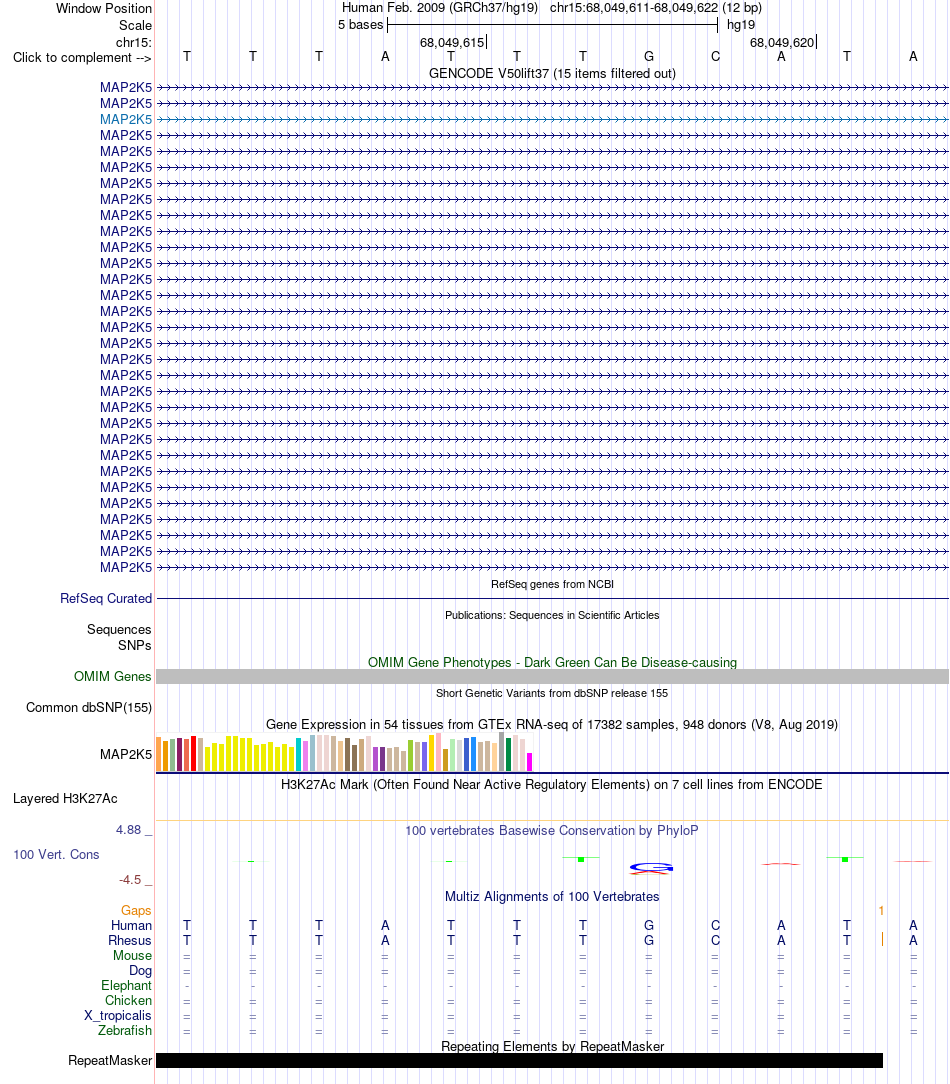The image size is (950, 1084).
Task: Click the Human species label
Action: click(x=131, y=926)
